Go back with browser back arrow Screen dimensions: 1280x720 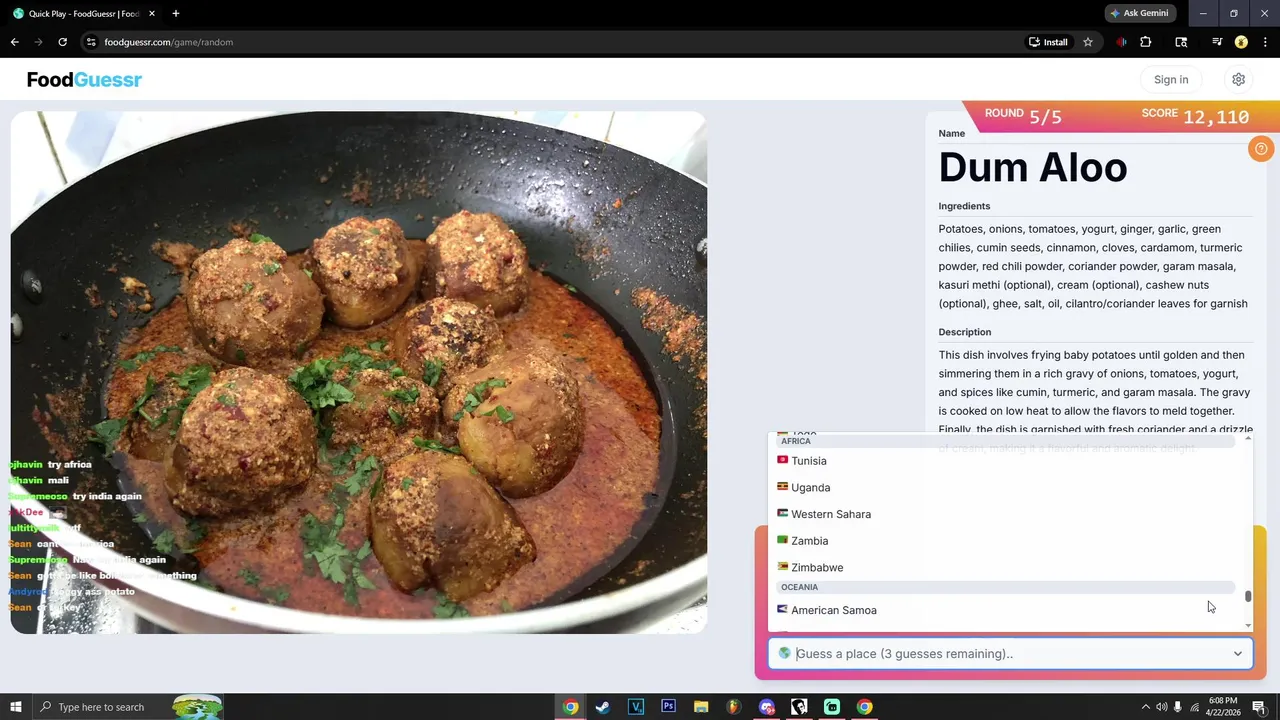tap(14, 42)
